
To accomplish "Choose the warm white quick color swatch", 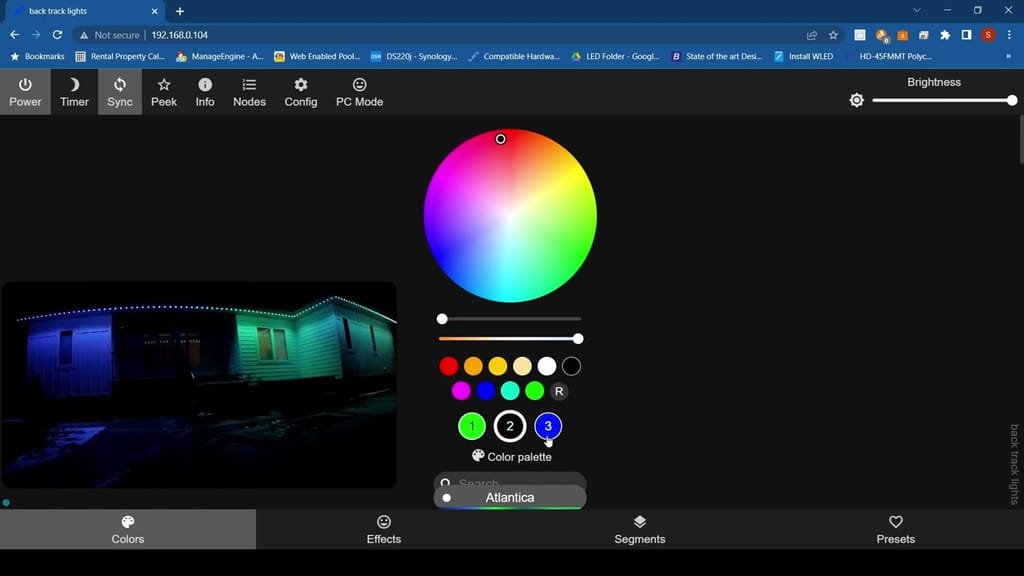I will (x=522, y=366).
